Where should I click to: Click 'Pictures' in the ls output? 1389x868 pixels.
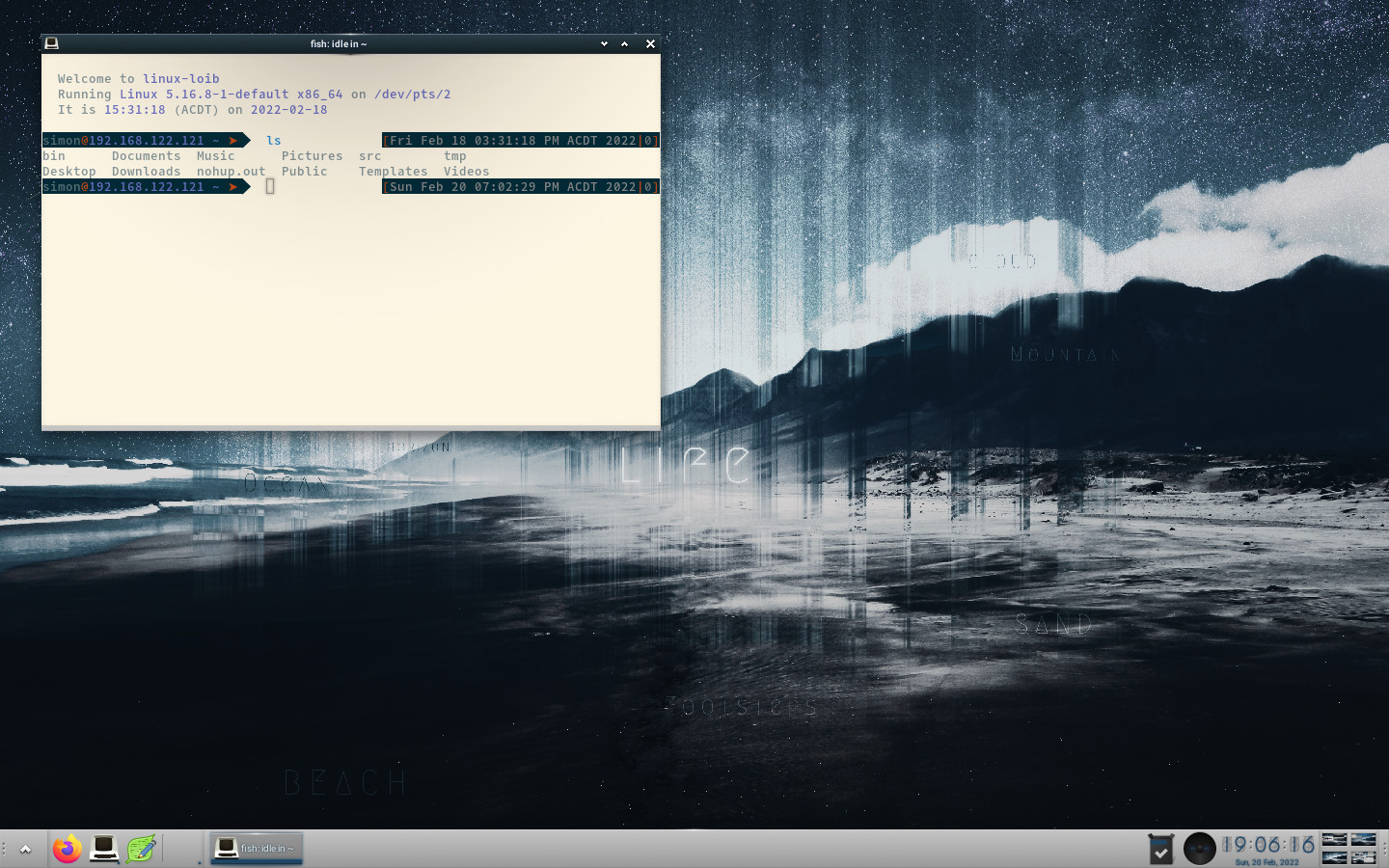pyautogui.click(x=313, y=155)
